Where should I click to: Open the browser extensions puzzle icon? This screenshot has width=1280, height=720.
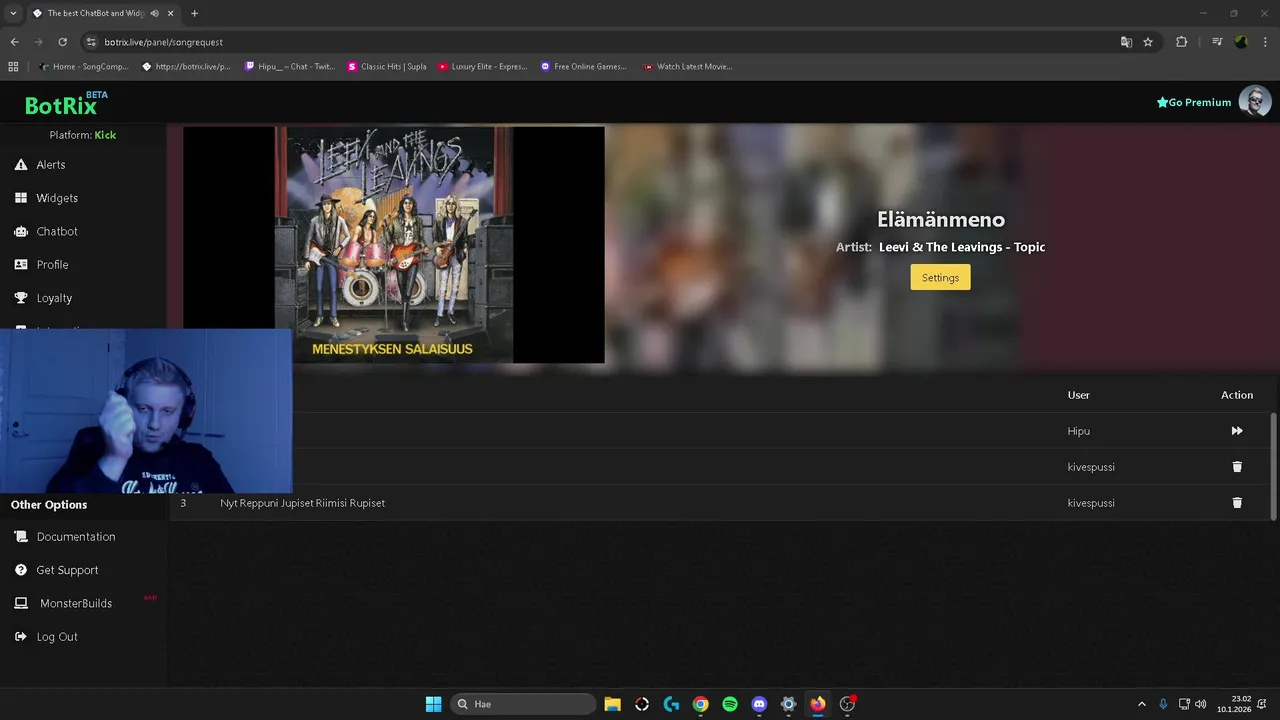[1181, 42]
